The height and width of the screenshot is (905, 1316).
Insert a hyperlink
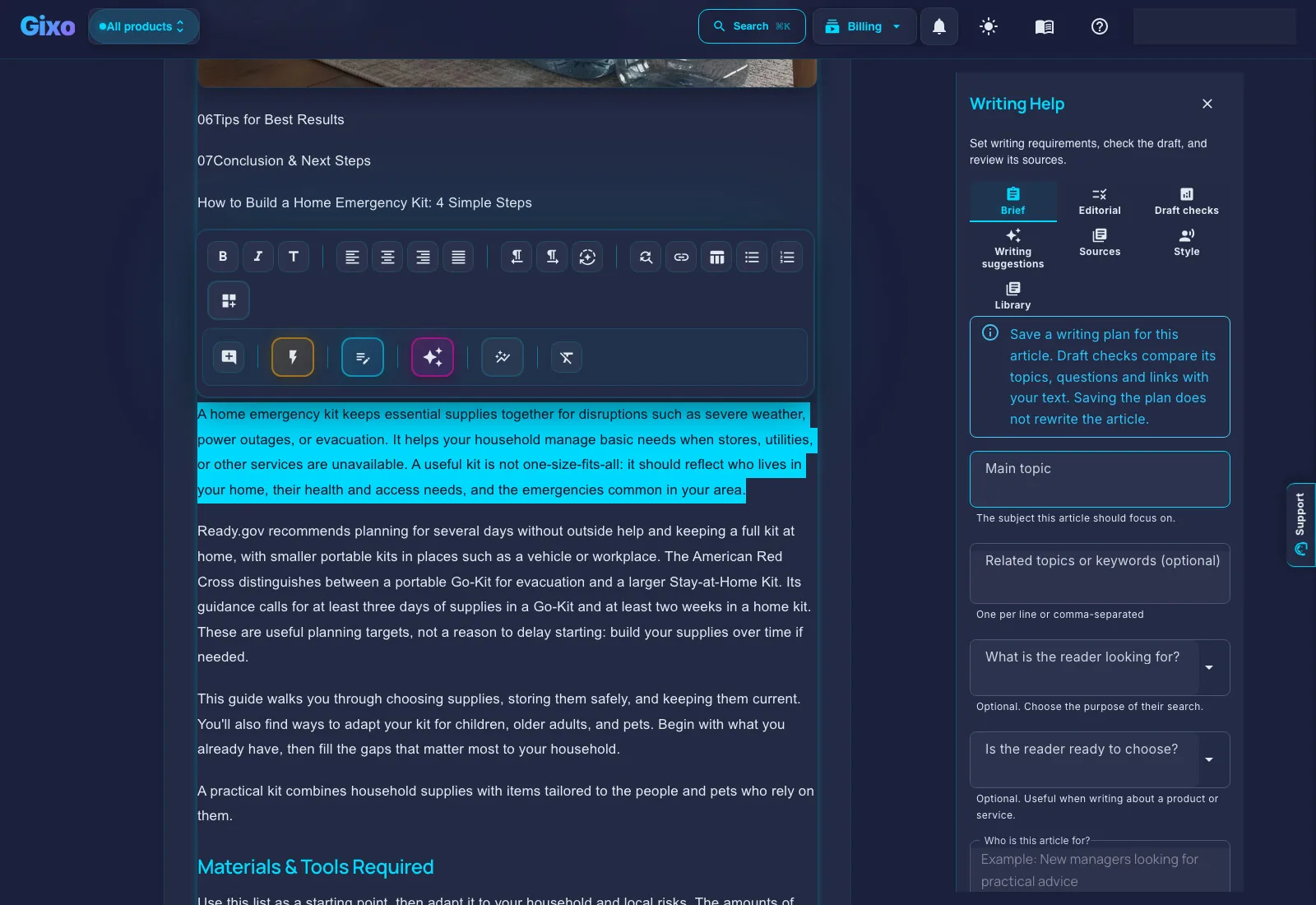(681, 257)
